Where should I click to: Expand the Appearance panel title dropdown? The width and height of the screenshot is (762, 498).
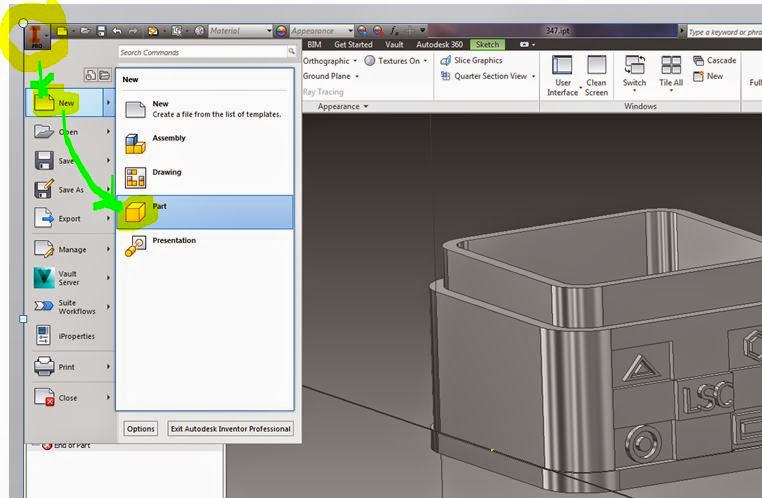366,106
